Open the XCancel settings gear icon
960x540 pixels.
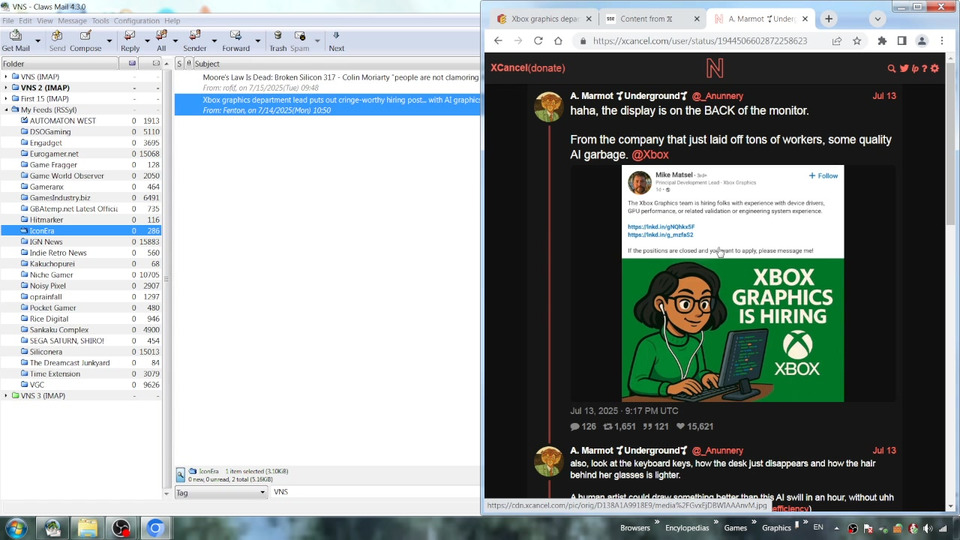935,69
